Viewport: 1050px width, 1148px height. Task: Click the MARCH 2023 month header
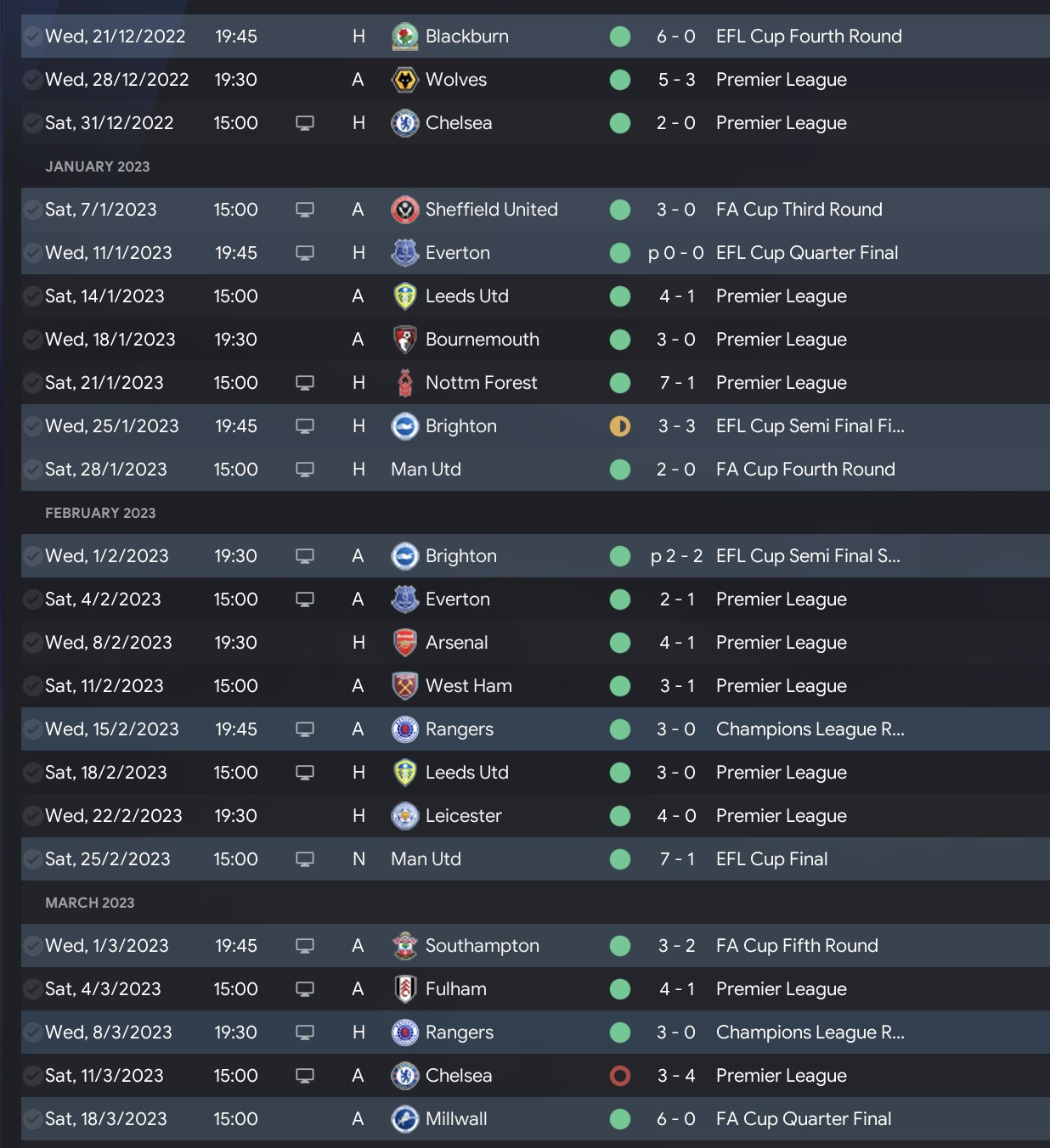[90, 903]
